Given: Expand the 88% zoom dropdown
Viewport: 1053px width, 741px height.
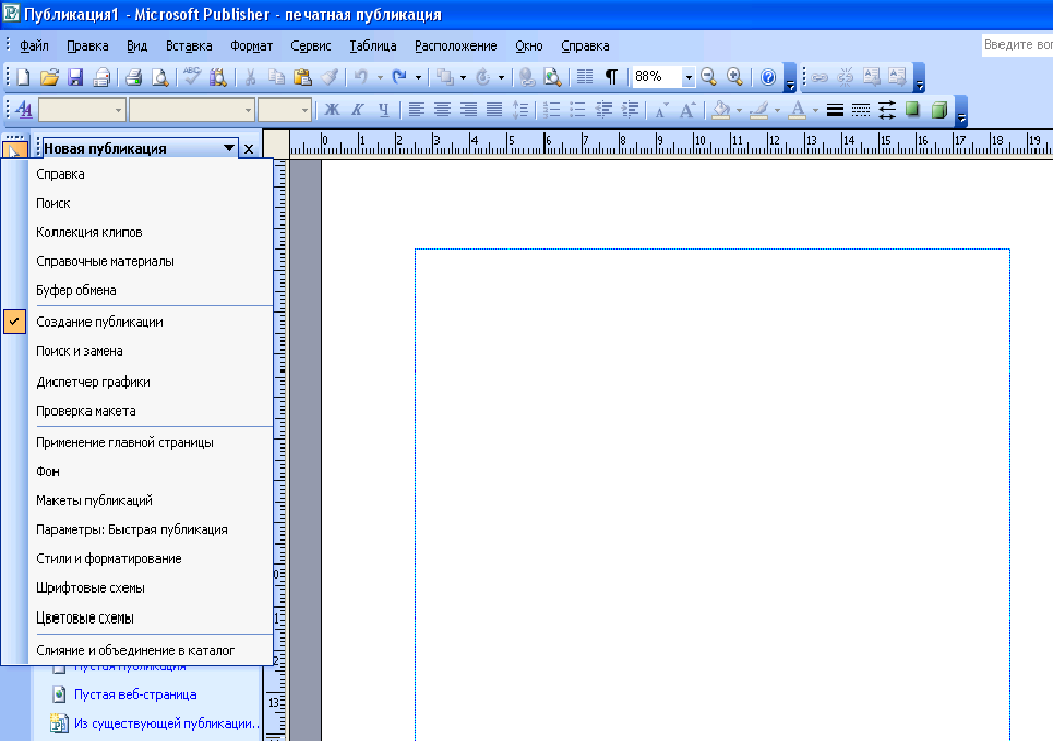Looking at the screenshot, I should (688, 77).
